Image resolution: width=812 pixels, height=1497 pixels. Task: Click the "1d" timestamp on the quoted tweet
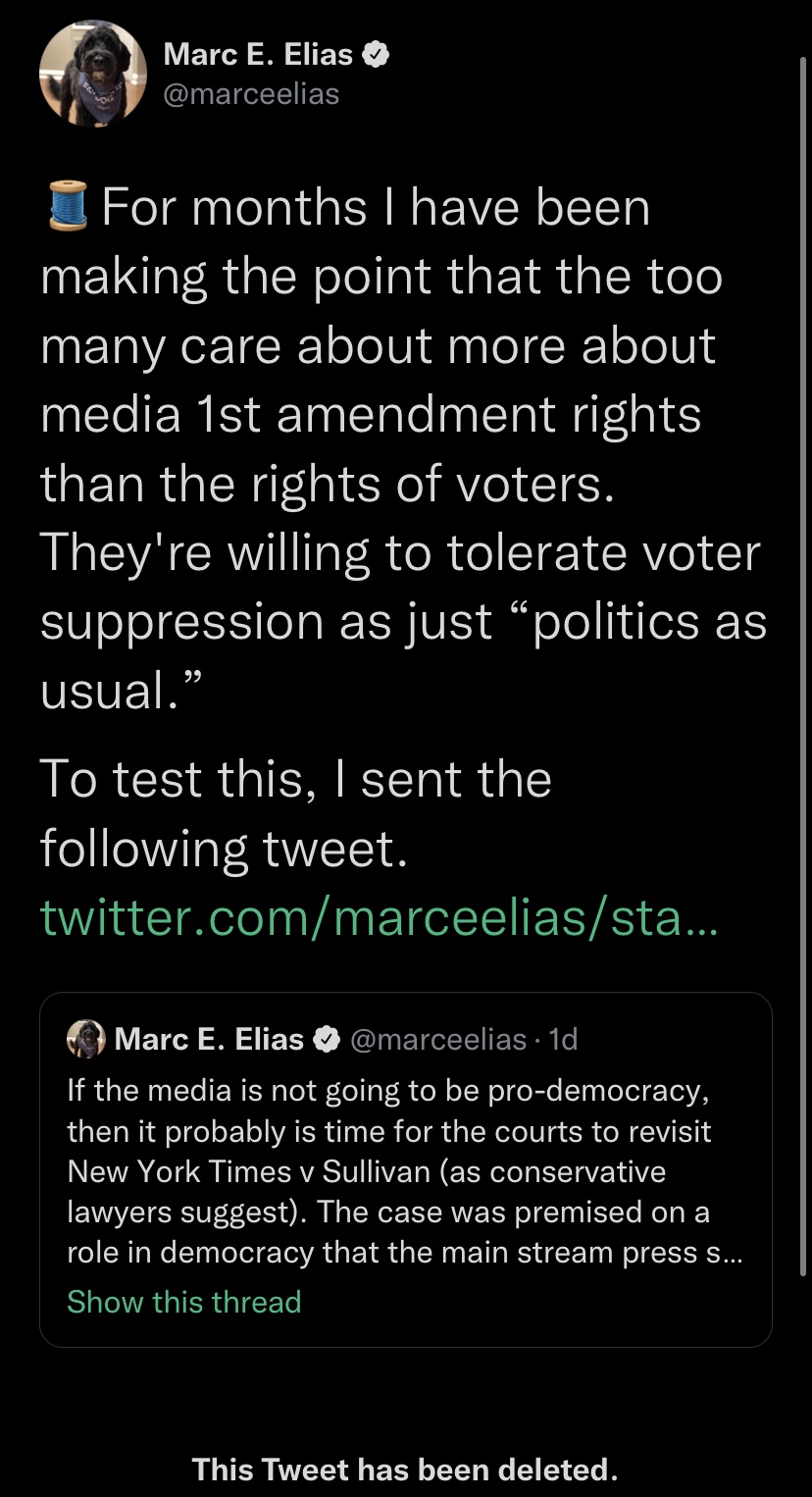(x=564, y=1039)
